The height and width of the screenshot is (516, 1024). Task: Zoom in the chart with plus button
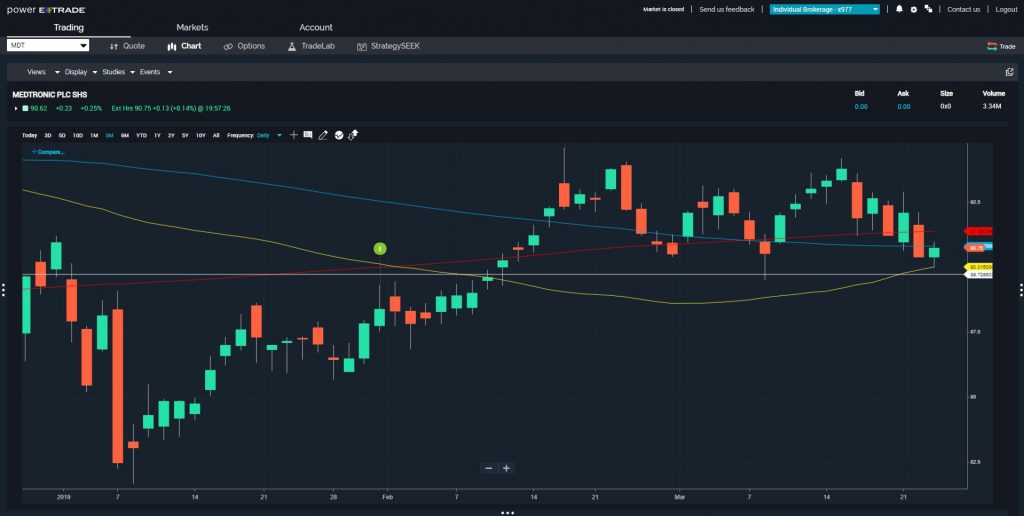506,468
